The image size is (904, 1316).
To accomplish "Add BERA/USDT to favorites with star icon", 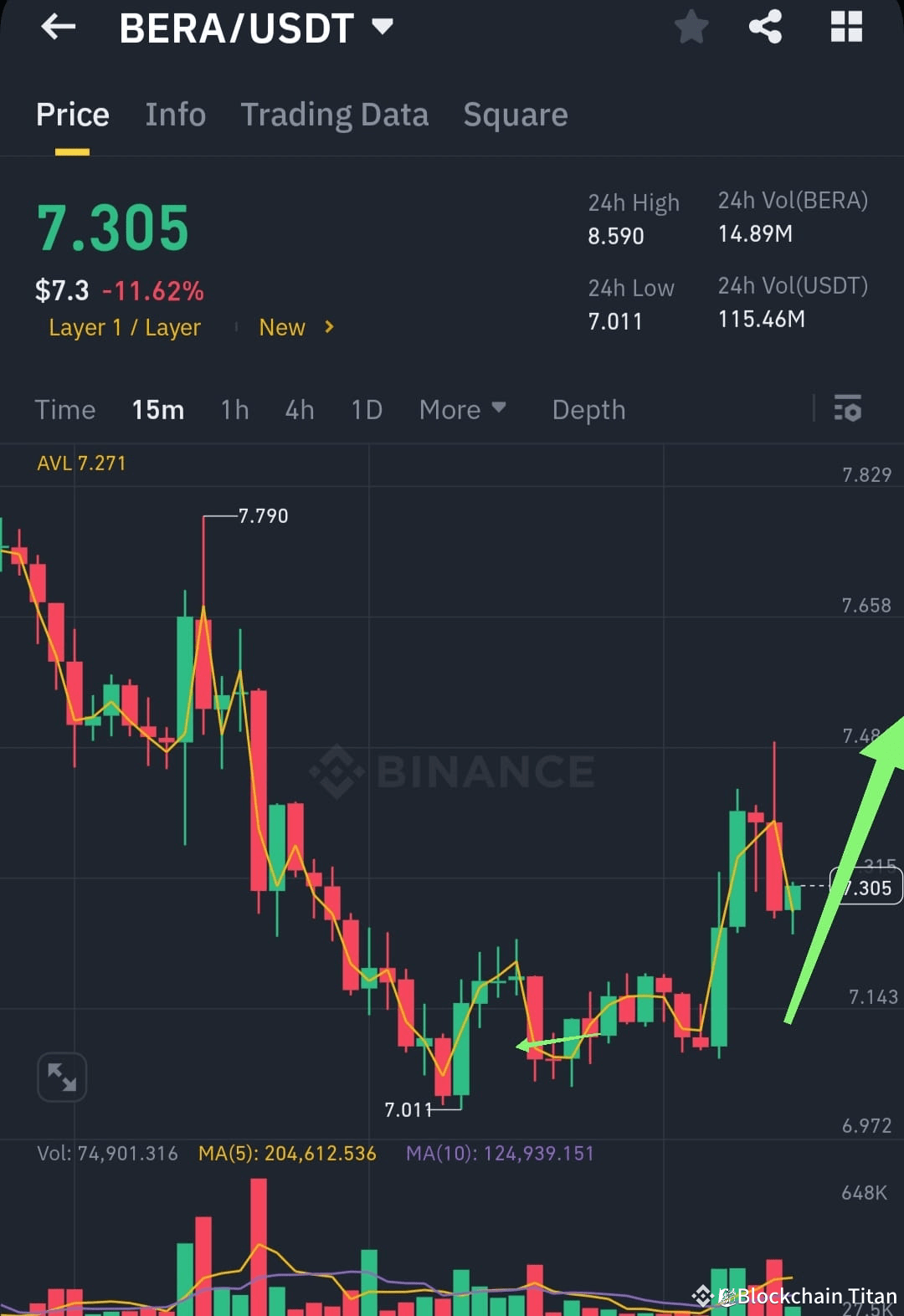I will coord(691,27).
